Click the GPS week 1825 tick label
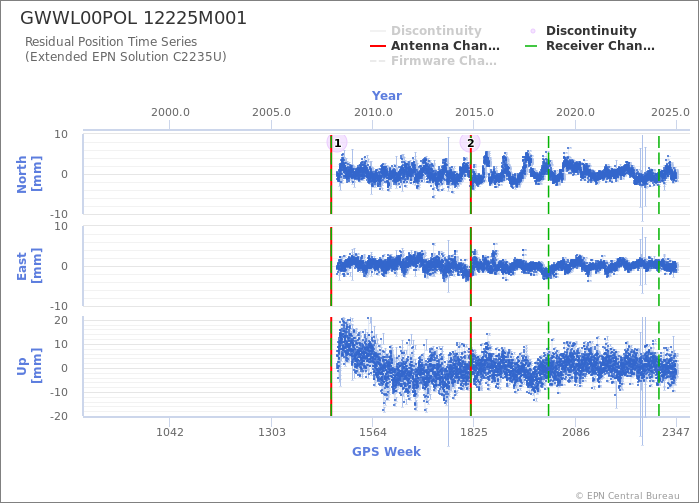The width and height of the screenshot is (700, 504). (x=474, y=432)
